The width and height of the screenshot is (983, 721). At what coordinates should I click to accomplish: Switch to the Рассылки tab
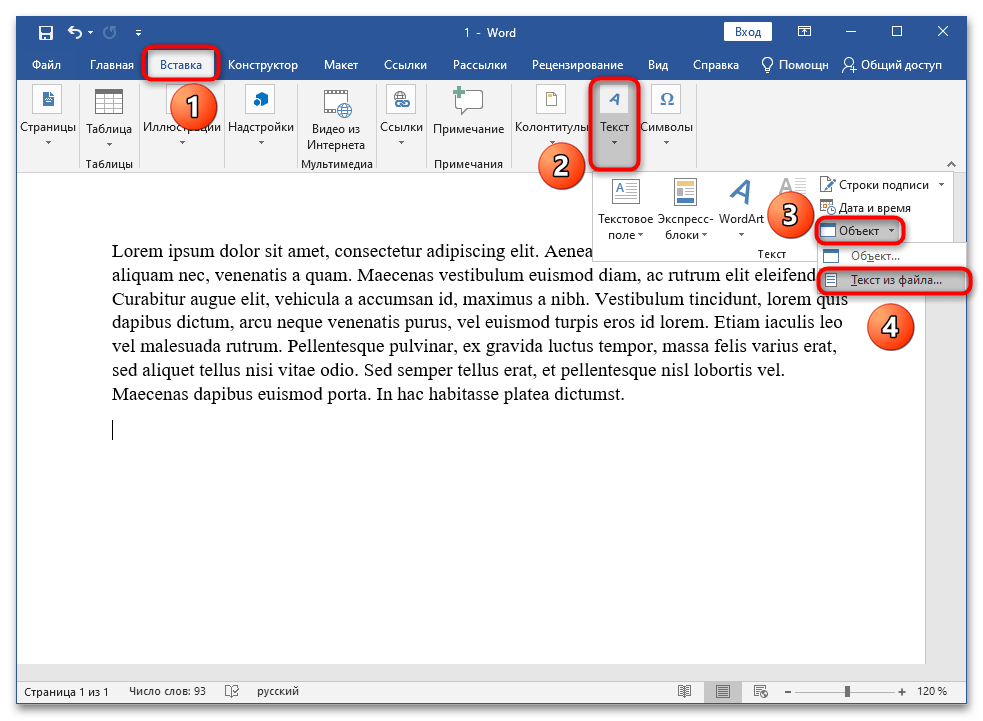[480, 65]
